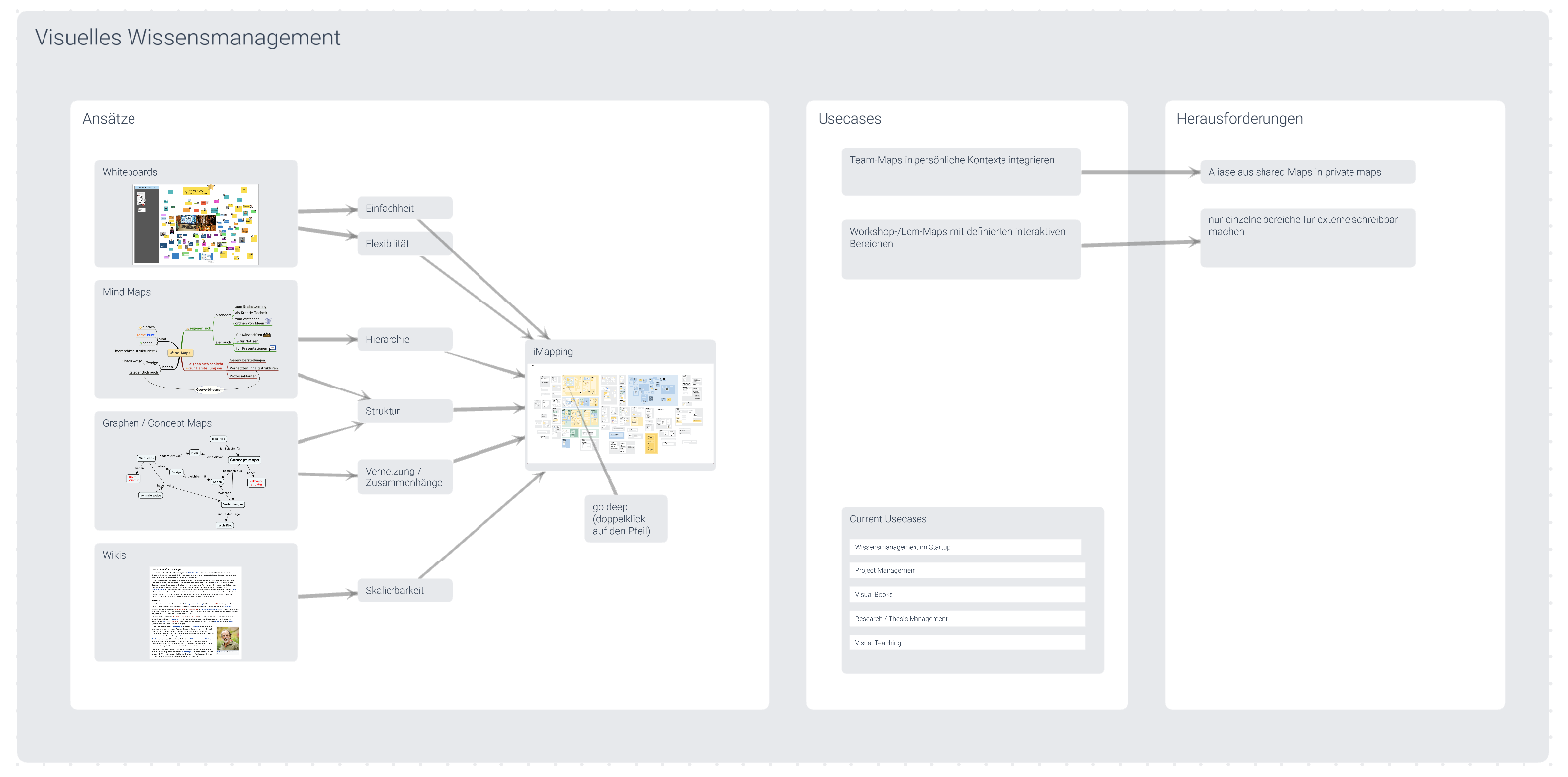Select the Graphen / Concept Maps card title
Viewport: 1568px width, 777px height.
pos(156,423)
